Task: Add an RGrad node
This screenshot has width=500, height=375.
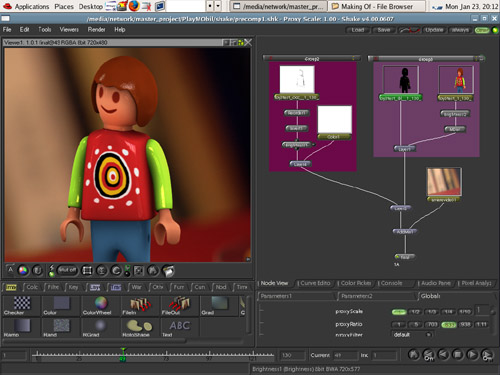Action: coord(100,327)
